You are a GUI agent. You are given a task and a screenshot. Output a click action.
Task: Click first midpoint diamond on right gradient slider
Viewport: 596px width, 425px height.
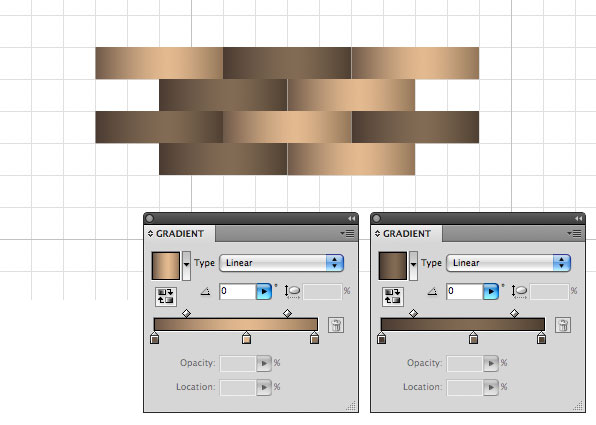[x=413, y=313]
